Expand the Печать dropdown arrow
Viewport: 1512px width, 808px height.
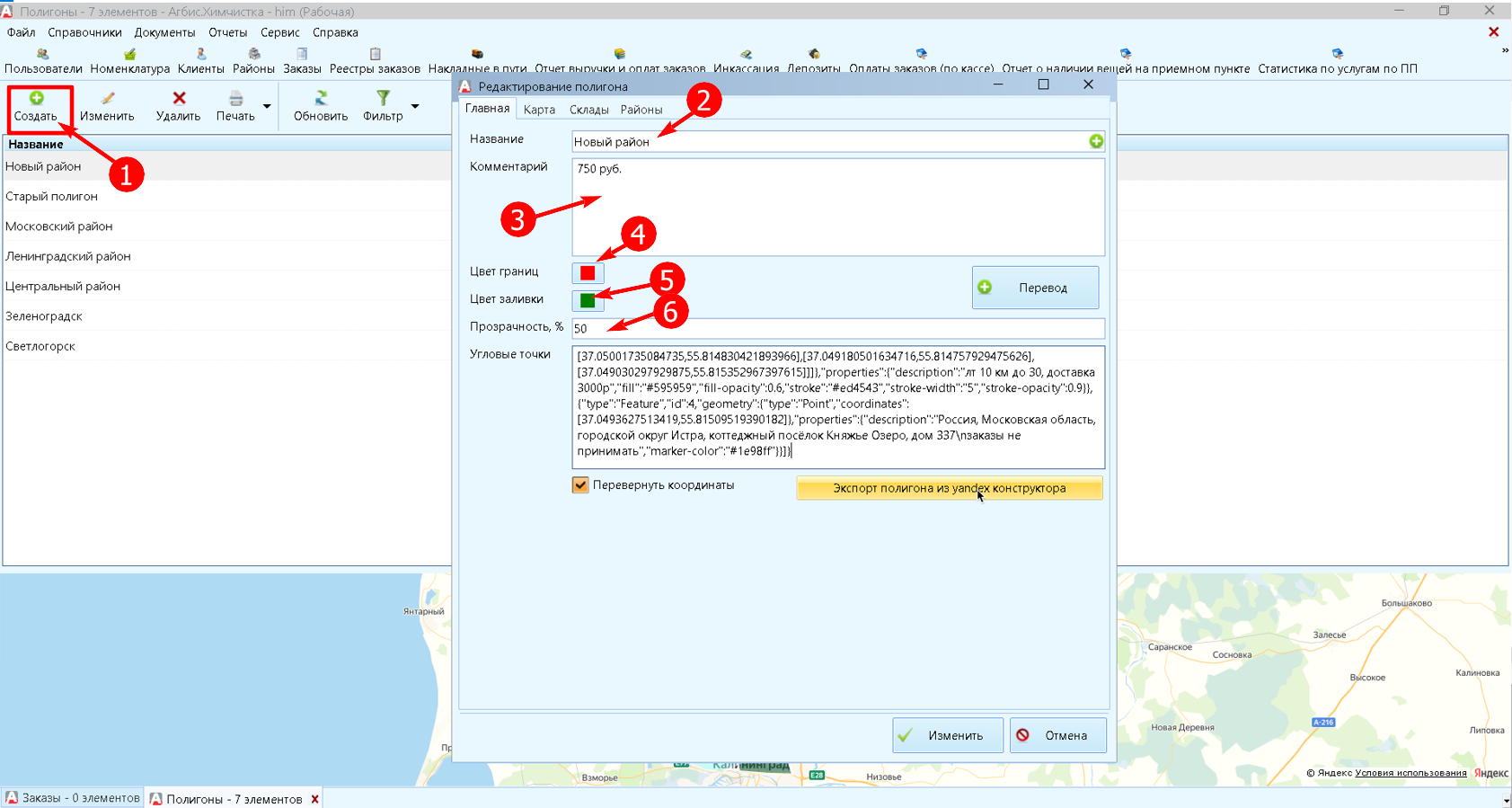tap(267, 106)
